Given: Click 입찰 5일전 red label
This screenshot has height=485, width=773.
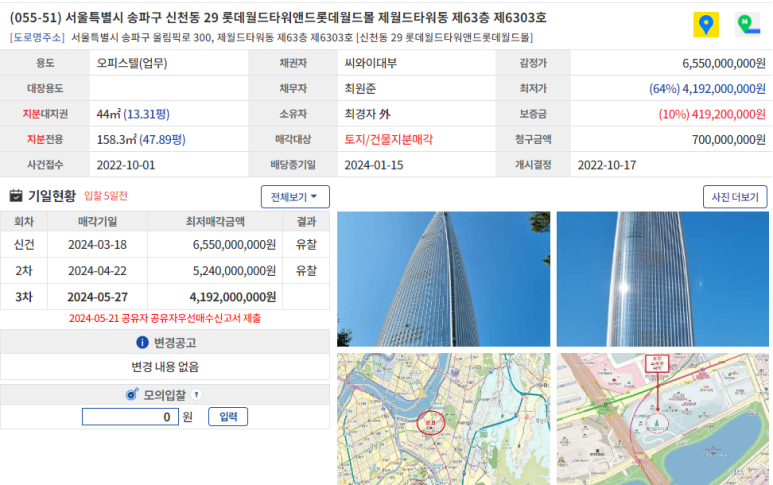Looking at the screenshot, I should (105, 196).
